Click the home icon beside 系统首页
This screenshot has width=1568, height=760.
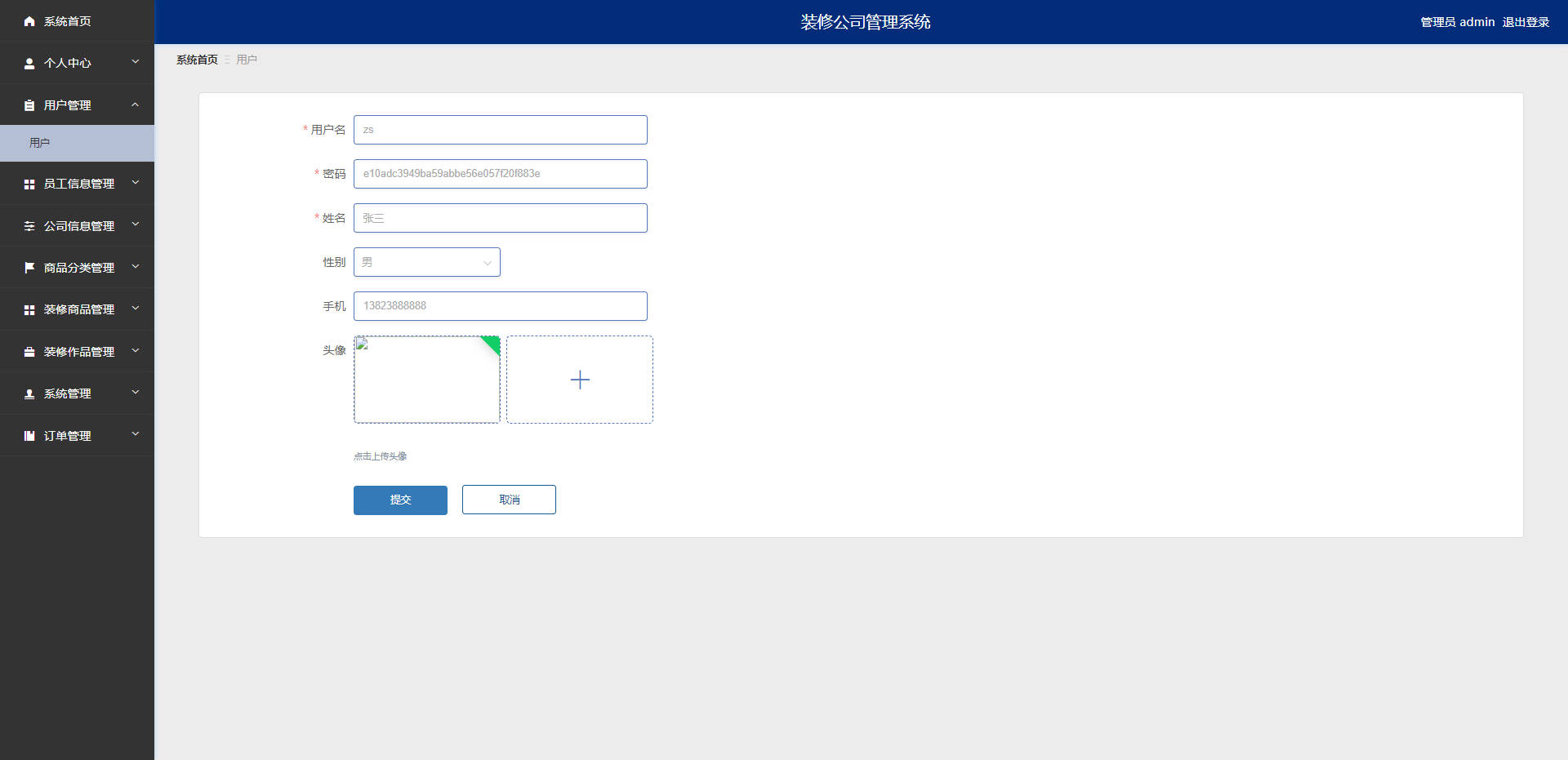29,21
